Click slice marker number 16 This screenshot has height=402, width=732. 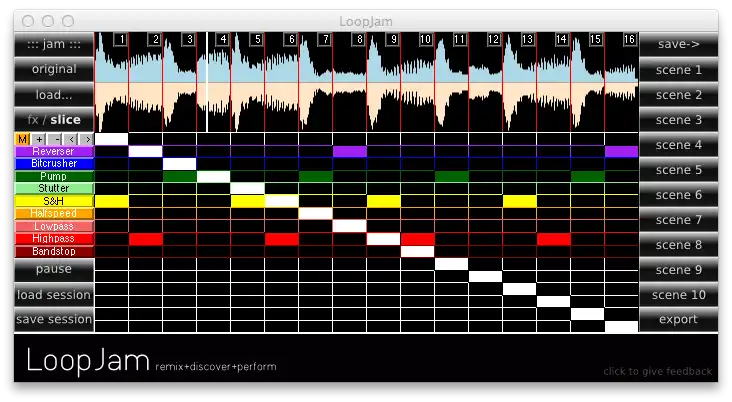(x=630, y=39)
